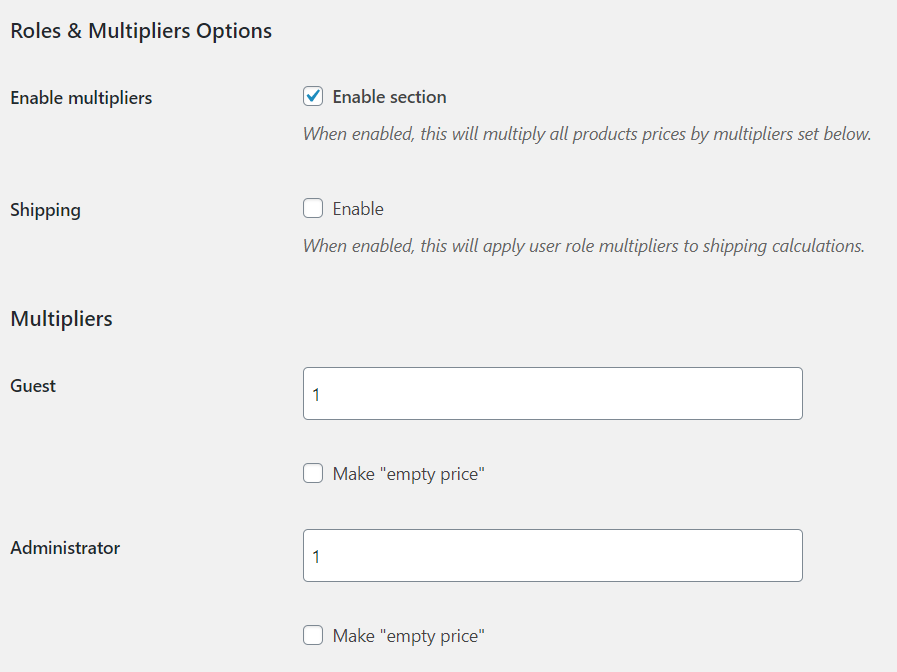This screenshot has height=672, width=897.
Task: Check Guest's Make "empty price" box
Action: point(313,473)
